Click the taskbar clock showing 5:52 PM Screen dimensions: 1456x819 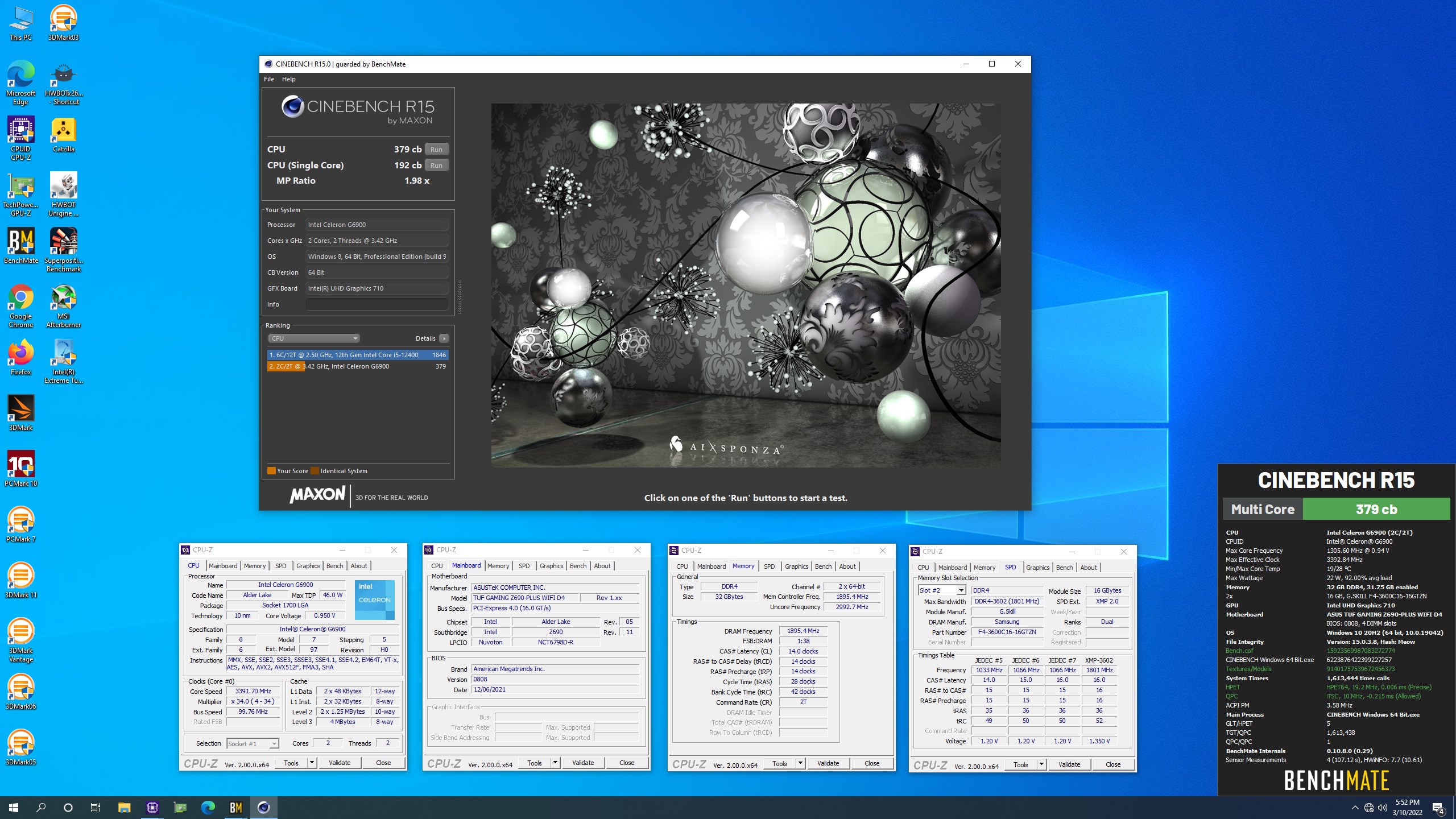click(x=1407, y=807)
